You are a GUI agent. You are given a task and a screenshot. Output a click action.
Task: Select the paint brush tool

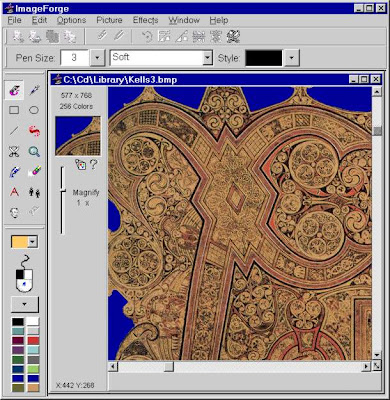coord(14,90)
